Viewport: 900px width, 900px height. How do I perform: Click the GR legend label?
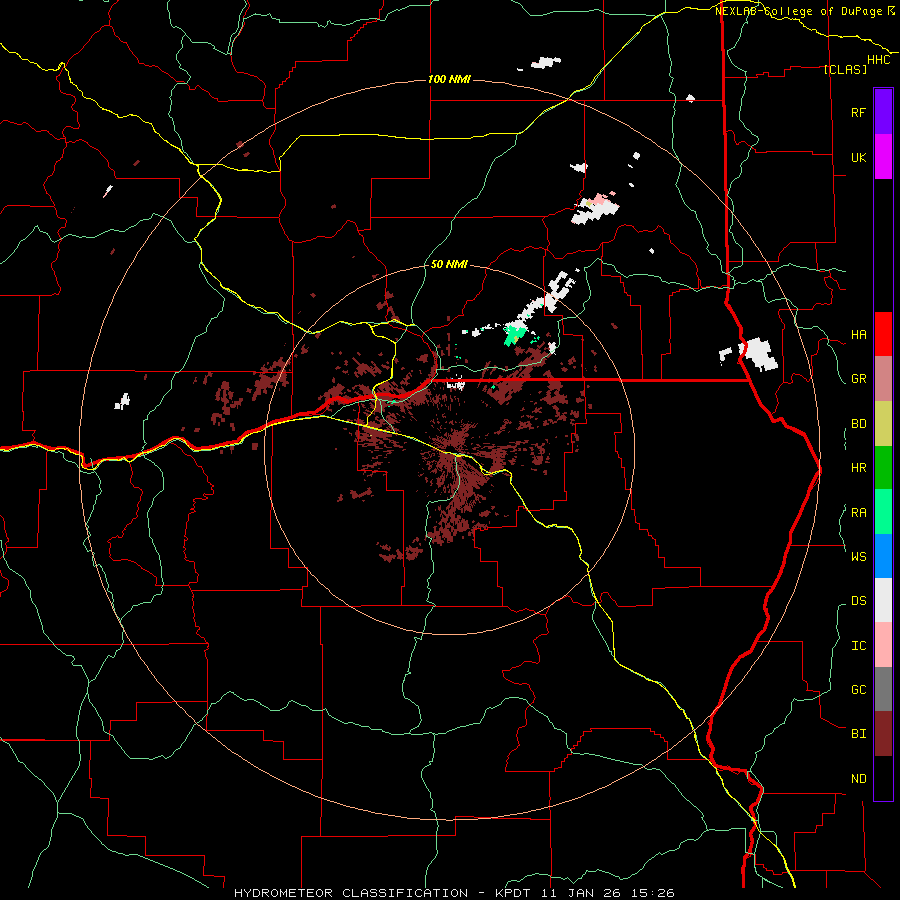tap(858, 379)
